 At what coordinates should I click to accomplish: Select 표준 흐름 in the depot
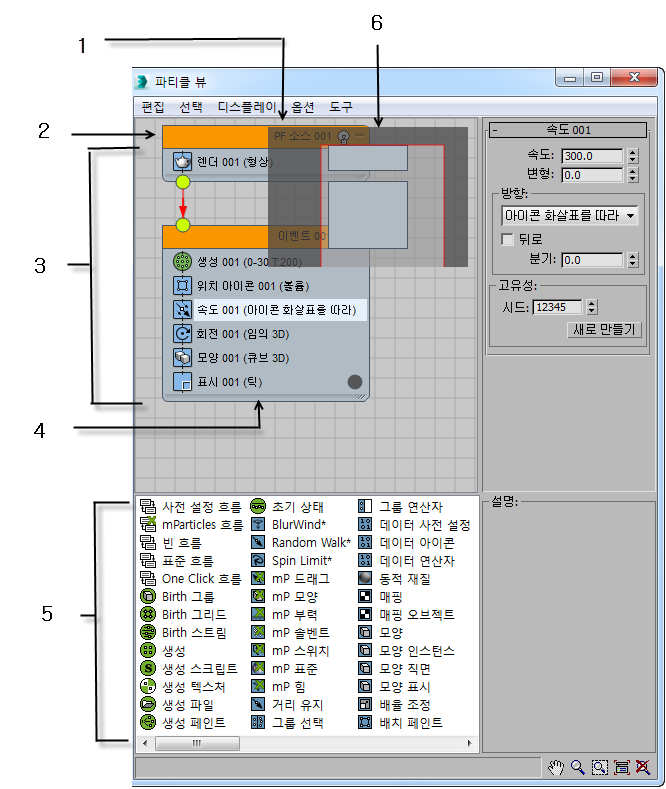[x=177, y=561]
